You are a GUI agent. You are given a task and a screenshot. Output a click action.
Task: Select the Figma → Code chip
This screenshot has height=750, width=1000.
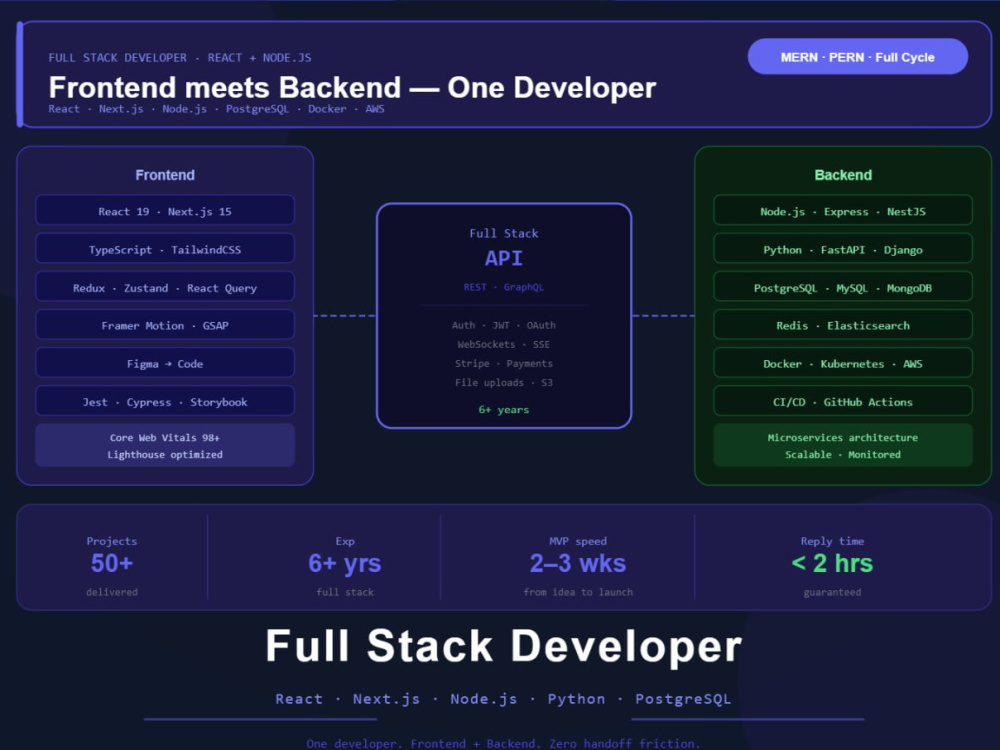click(x=165, y=364)
